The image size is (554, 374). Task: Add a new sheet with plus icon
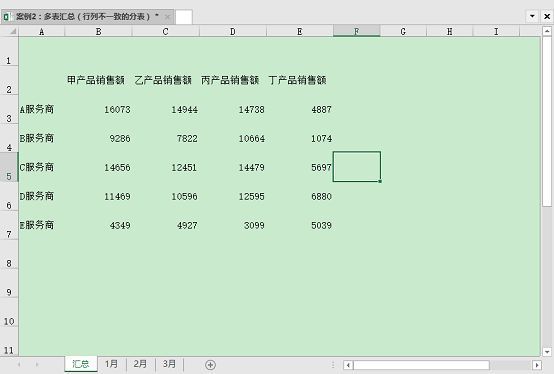point(210,365)
